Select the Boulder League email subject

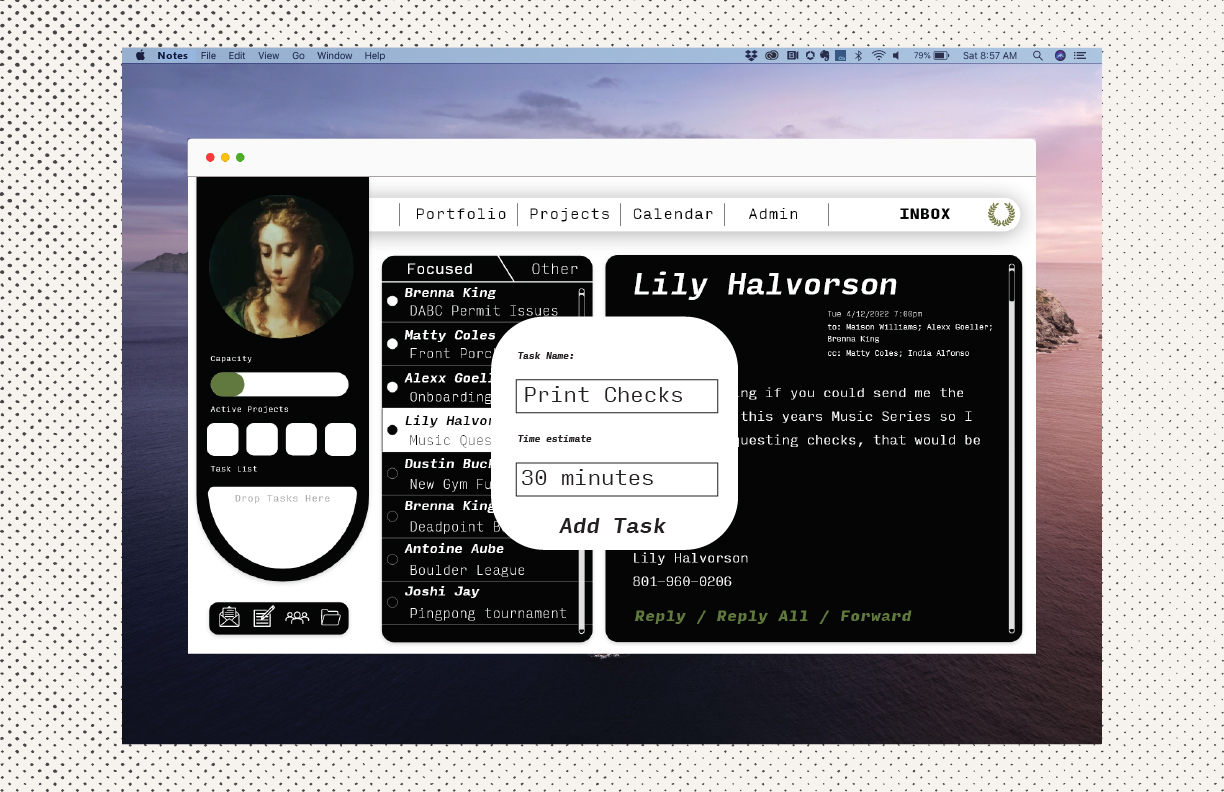pos(467,570)
